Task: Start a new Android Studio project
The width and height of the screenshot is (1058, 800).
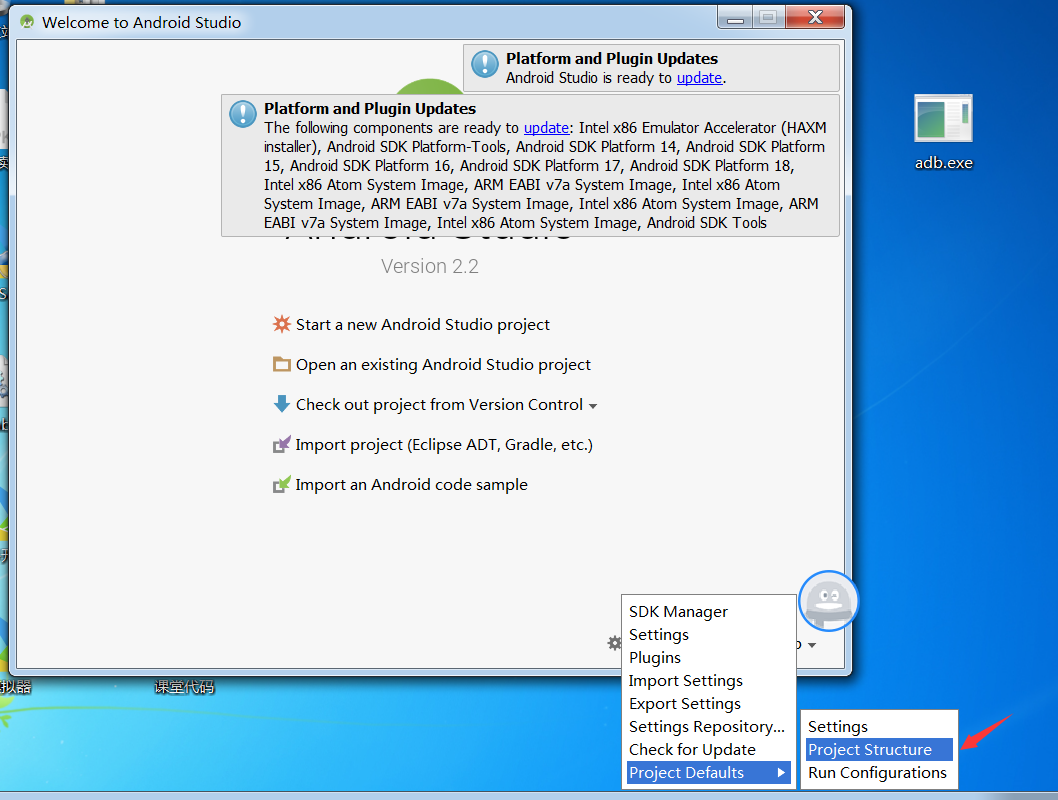Action: click(422, 324)
